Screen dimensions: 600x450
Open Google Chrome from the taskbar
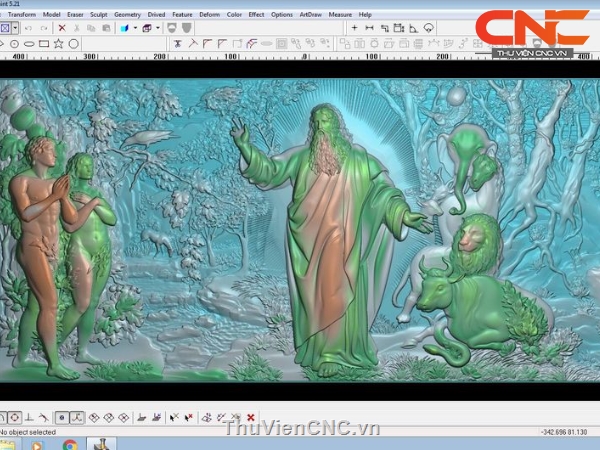pos(70,445)
